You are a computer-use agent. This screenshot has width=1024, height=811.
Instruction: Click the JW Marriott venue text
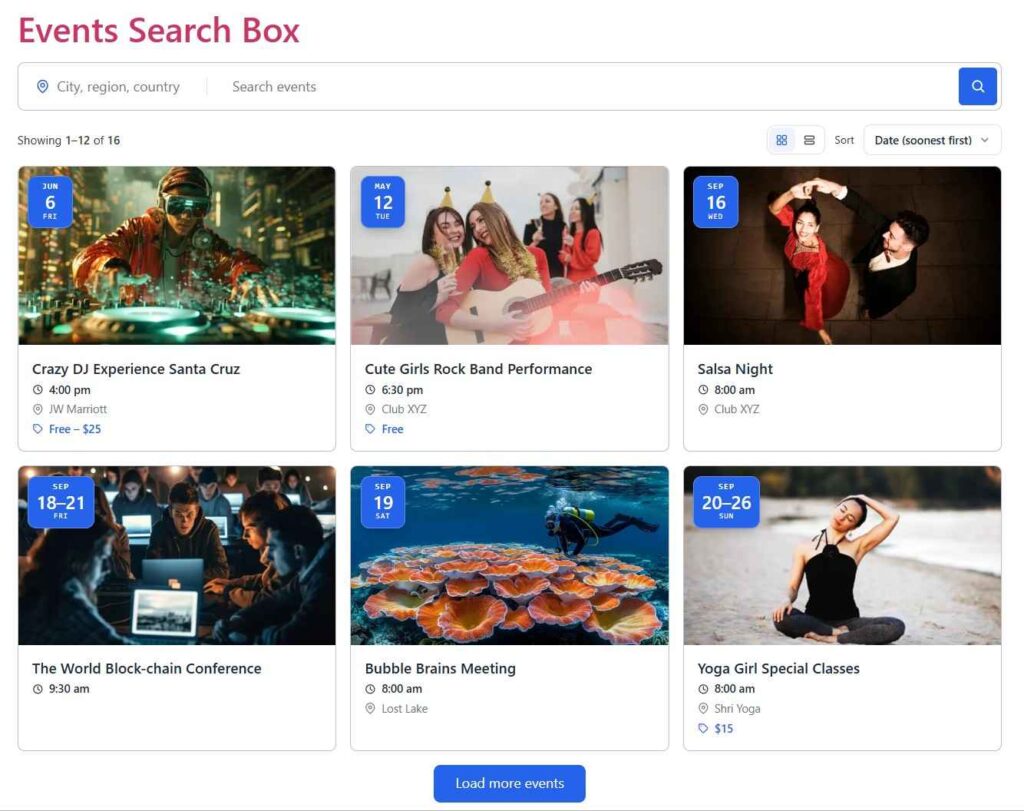point(78,409)
